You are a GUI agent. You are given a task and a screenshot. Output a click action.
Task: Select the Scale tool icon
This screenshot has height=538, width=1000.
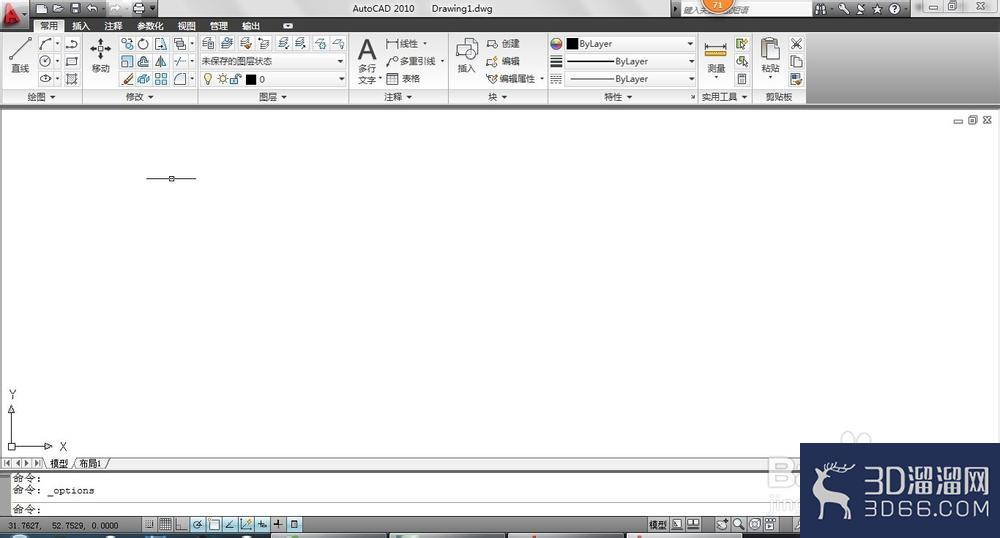[x=128, y=61]
